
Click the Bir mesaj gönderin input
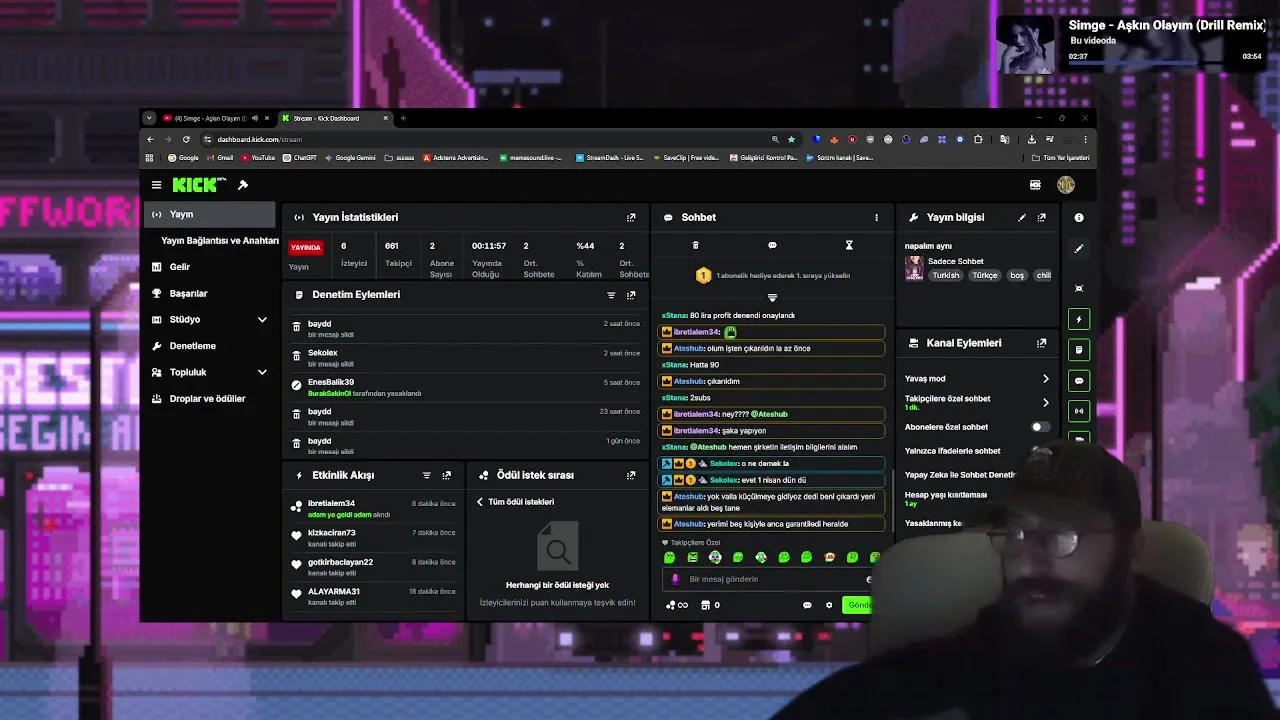tap(770, 579)
